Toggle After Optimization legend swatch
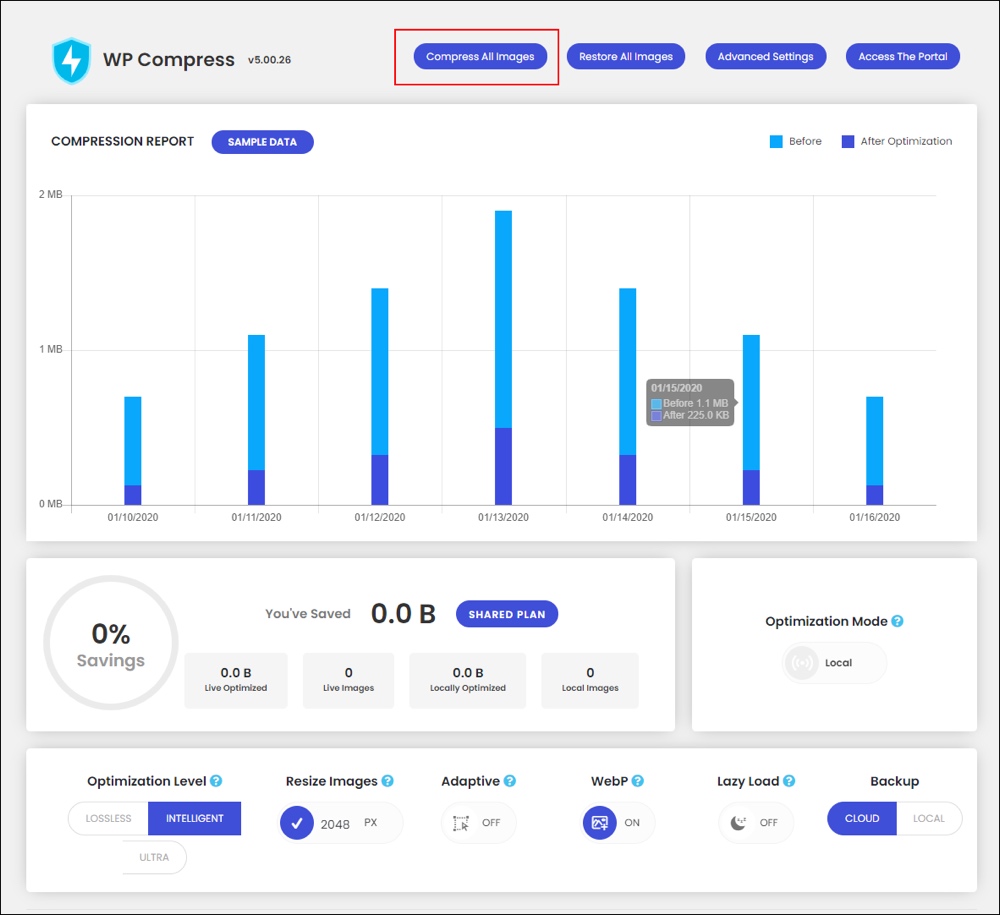This screenshot has width=1000, height=915. point(848,142)
